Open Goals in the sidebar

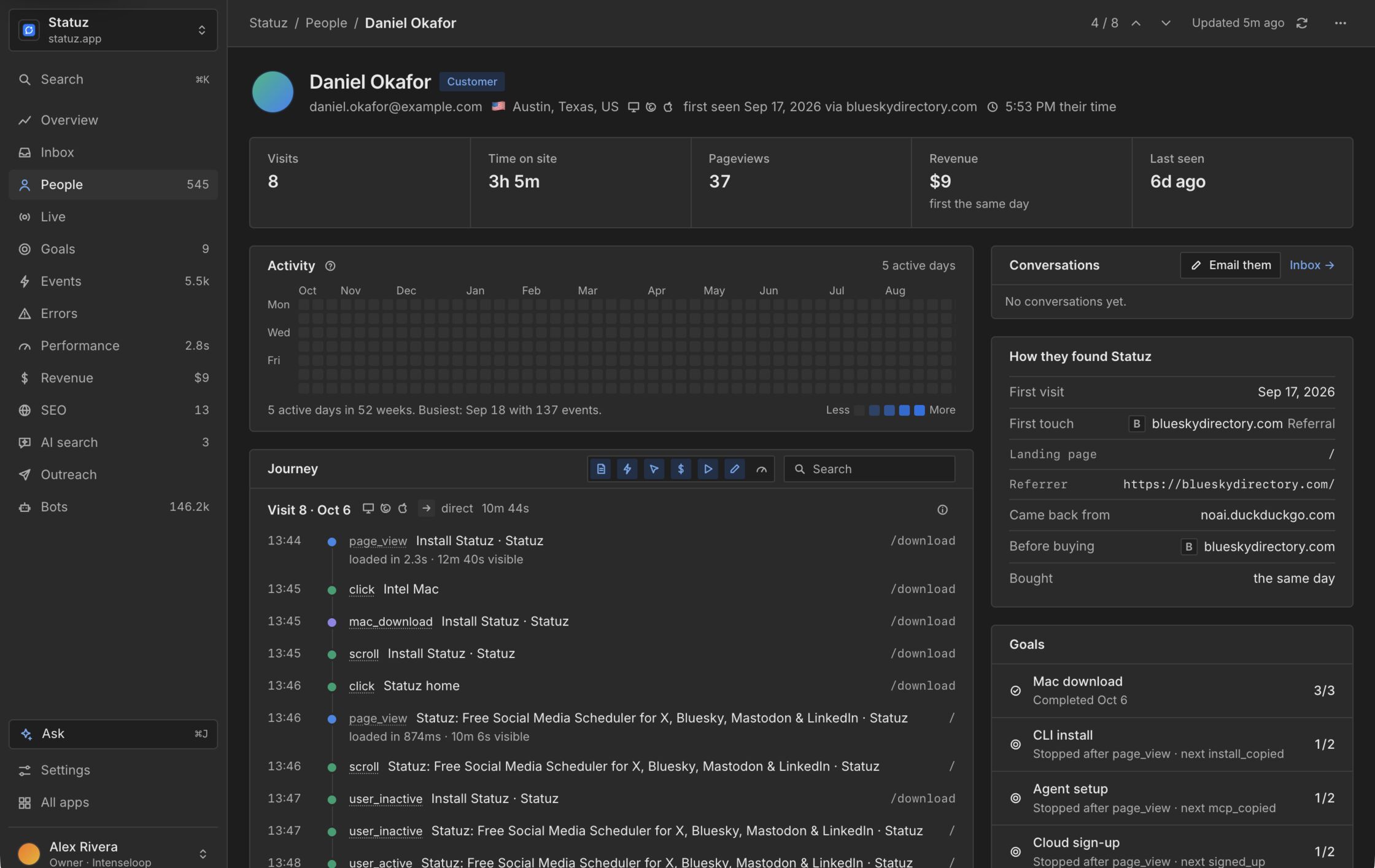click(x=113, y=249)
